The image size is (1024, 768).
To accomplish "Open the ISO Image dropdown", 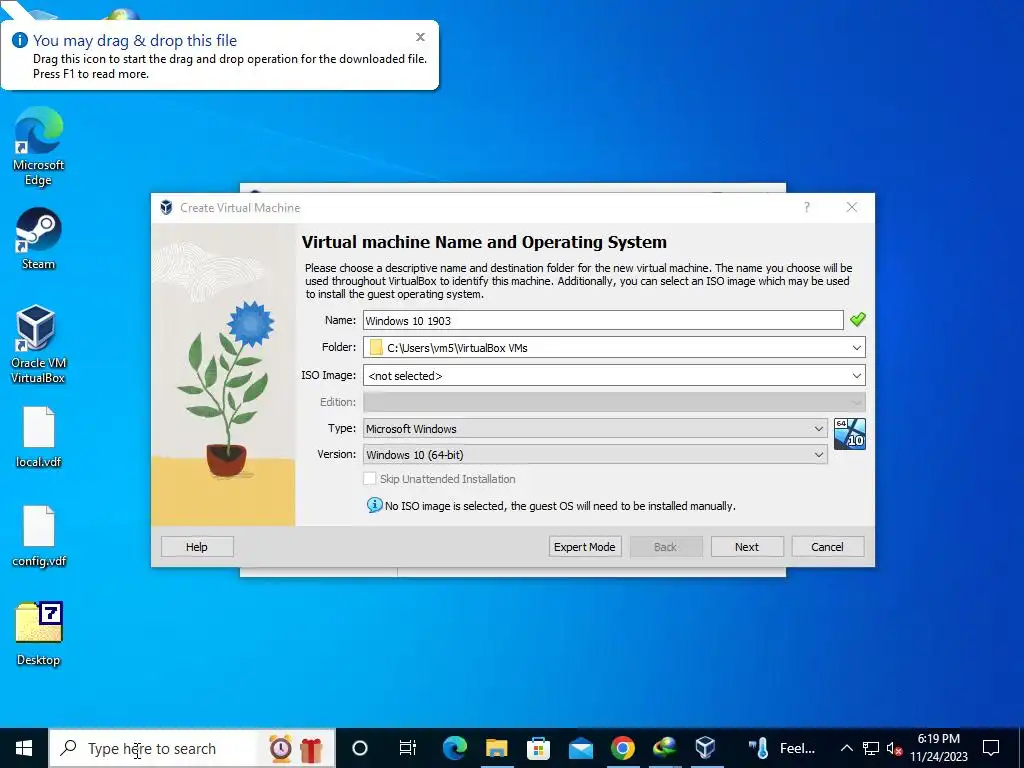I will 857,376.
